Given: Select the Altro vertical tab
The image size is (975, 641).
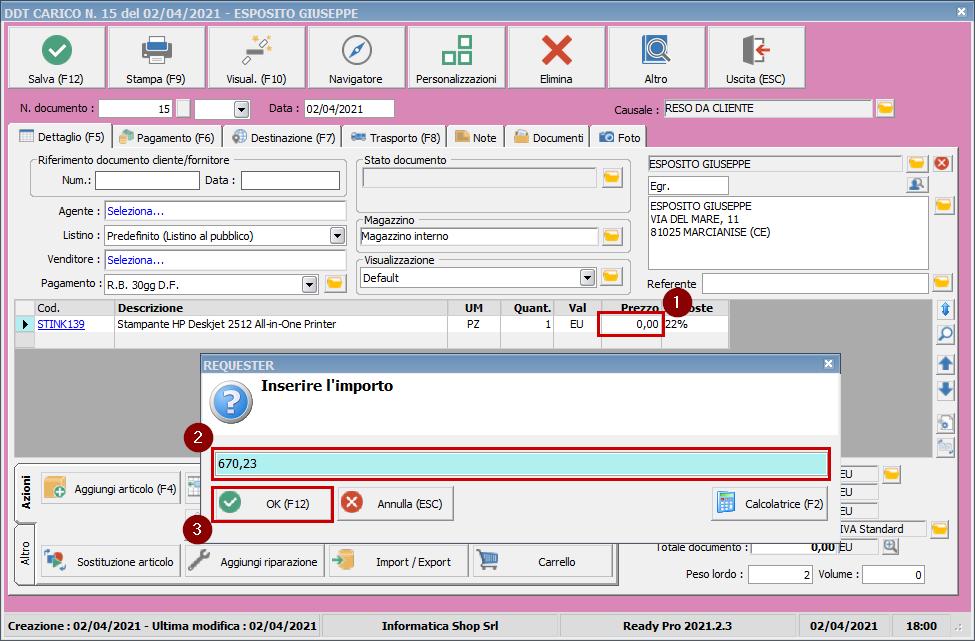Looking at the screenshot, I should [x=25, y=553].
